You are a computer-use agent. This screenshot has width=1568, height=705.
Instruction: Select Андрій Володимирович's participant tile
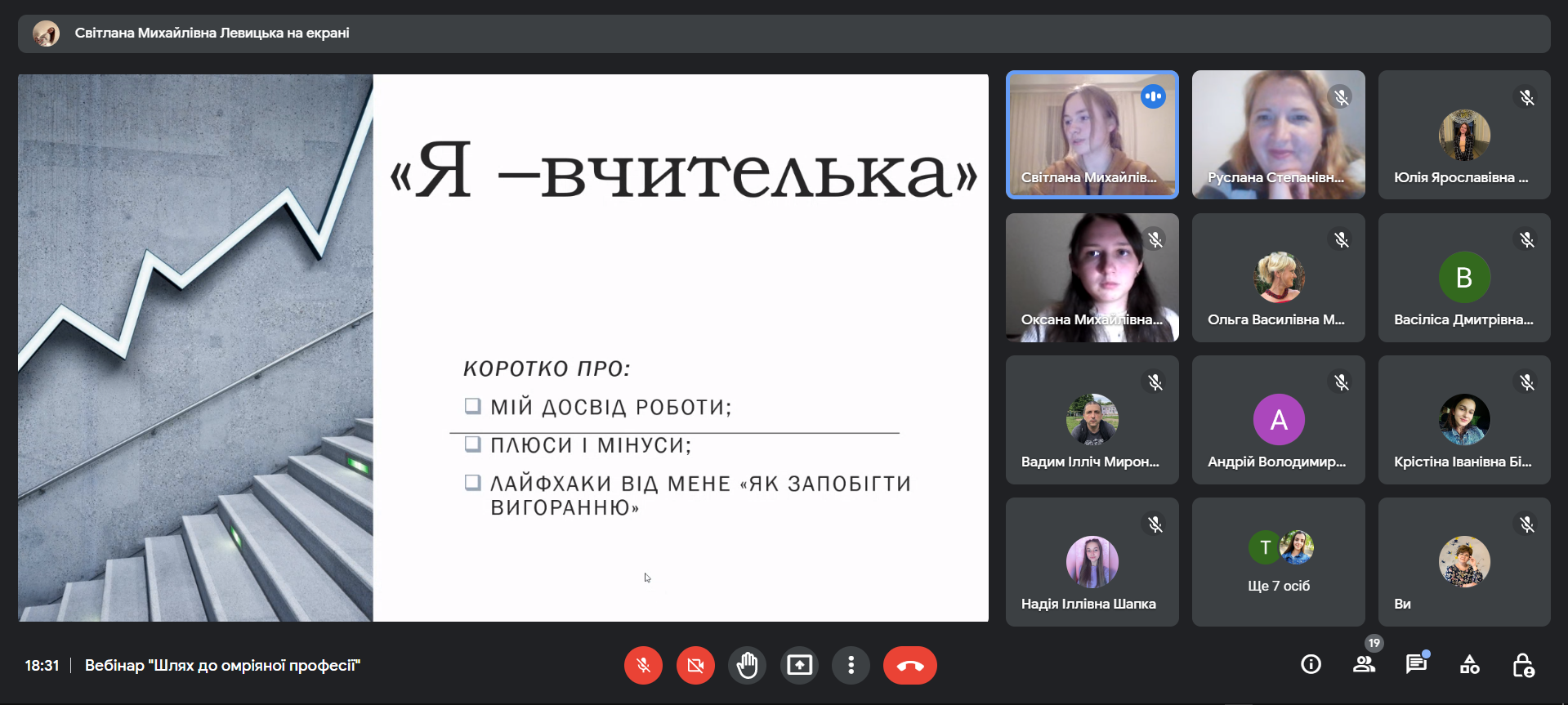1278,420
